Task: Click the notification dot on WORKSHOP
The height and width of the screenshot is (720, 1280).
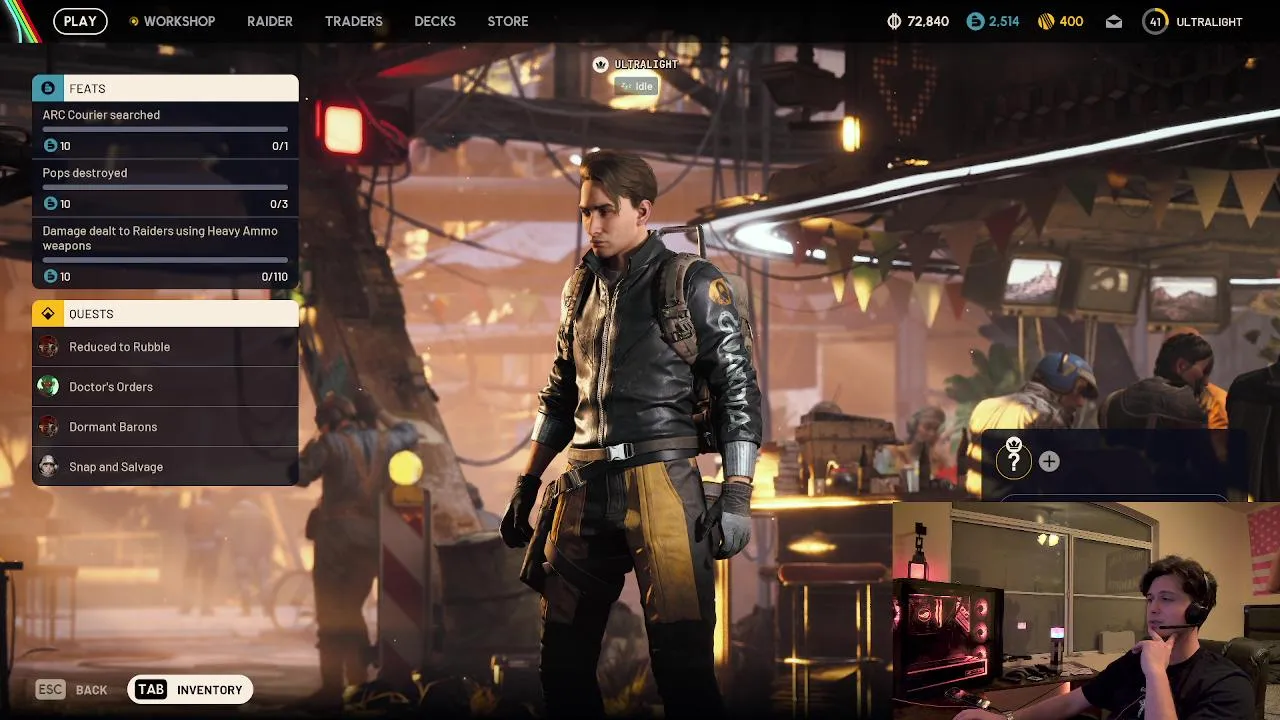Action: [134, 21]
